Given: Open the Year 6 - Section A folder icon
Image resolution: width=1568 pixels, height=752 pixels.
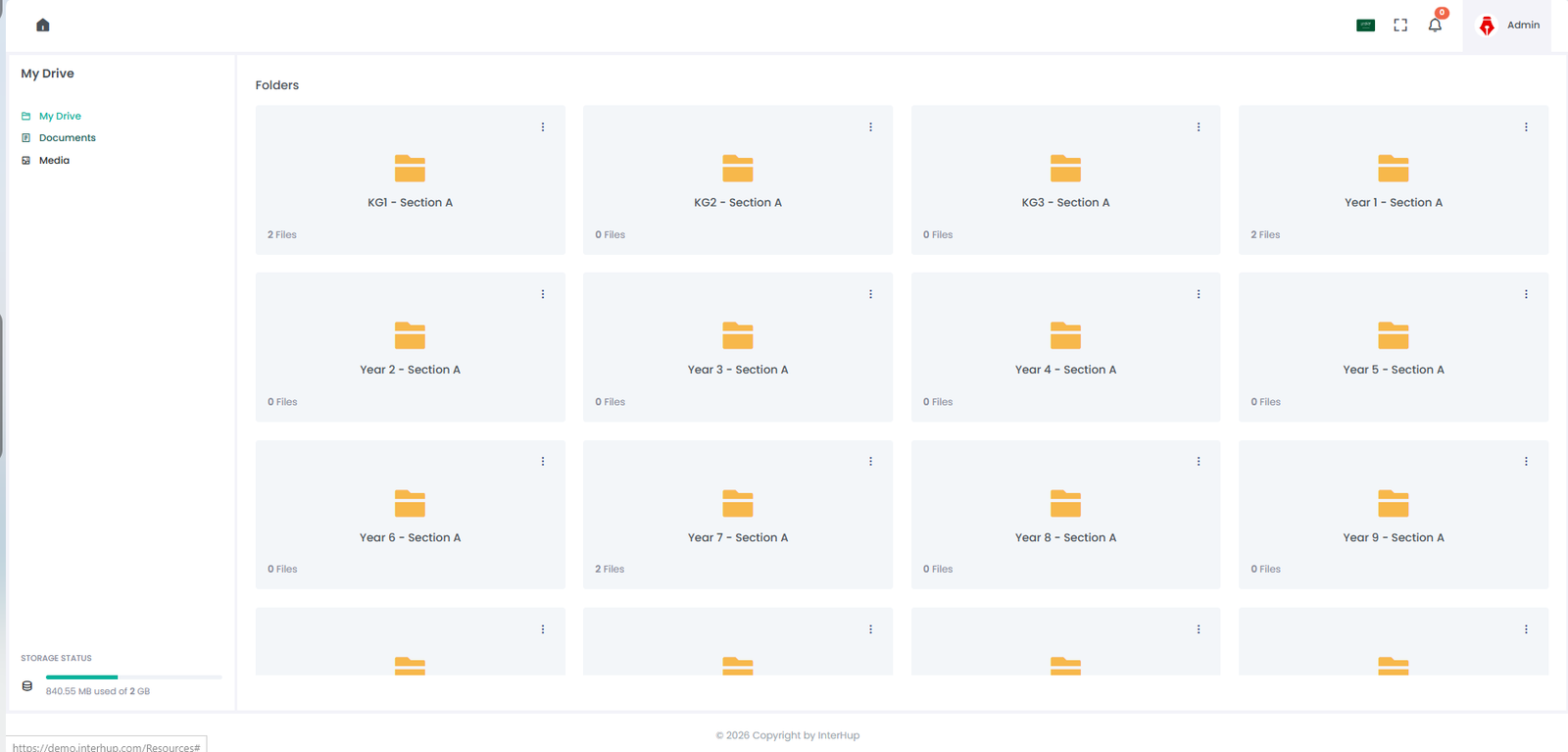Looking at the screenshot, I should pos(410,503).
